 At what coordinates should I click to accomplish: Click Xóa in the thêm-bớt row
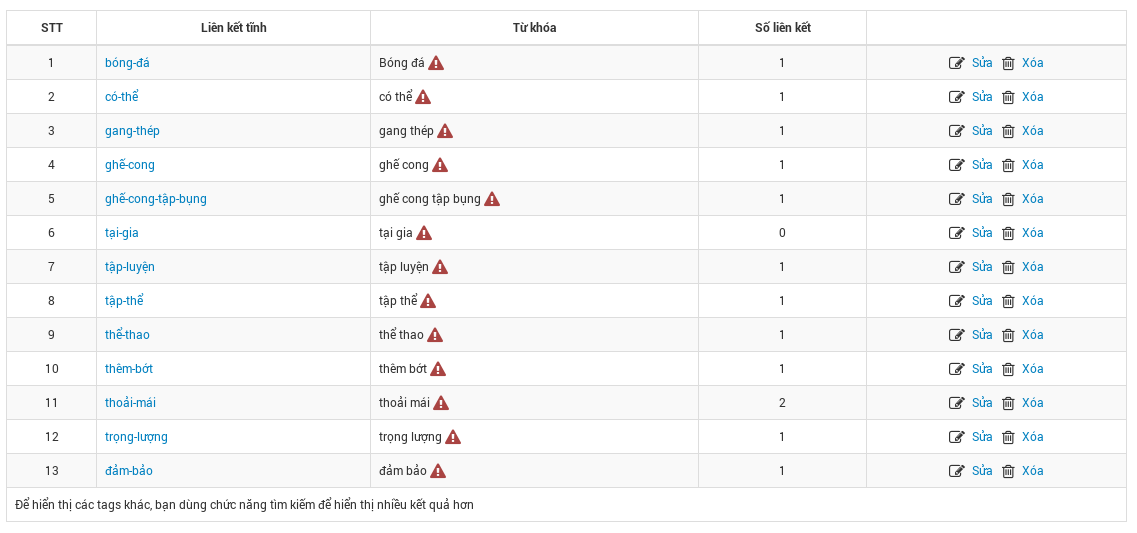click(1033, 369)
